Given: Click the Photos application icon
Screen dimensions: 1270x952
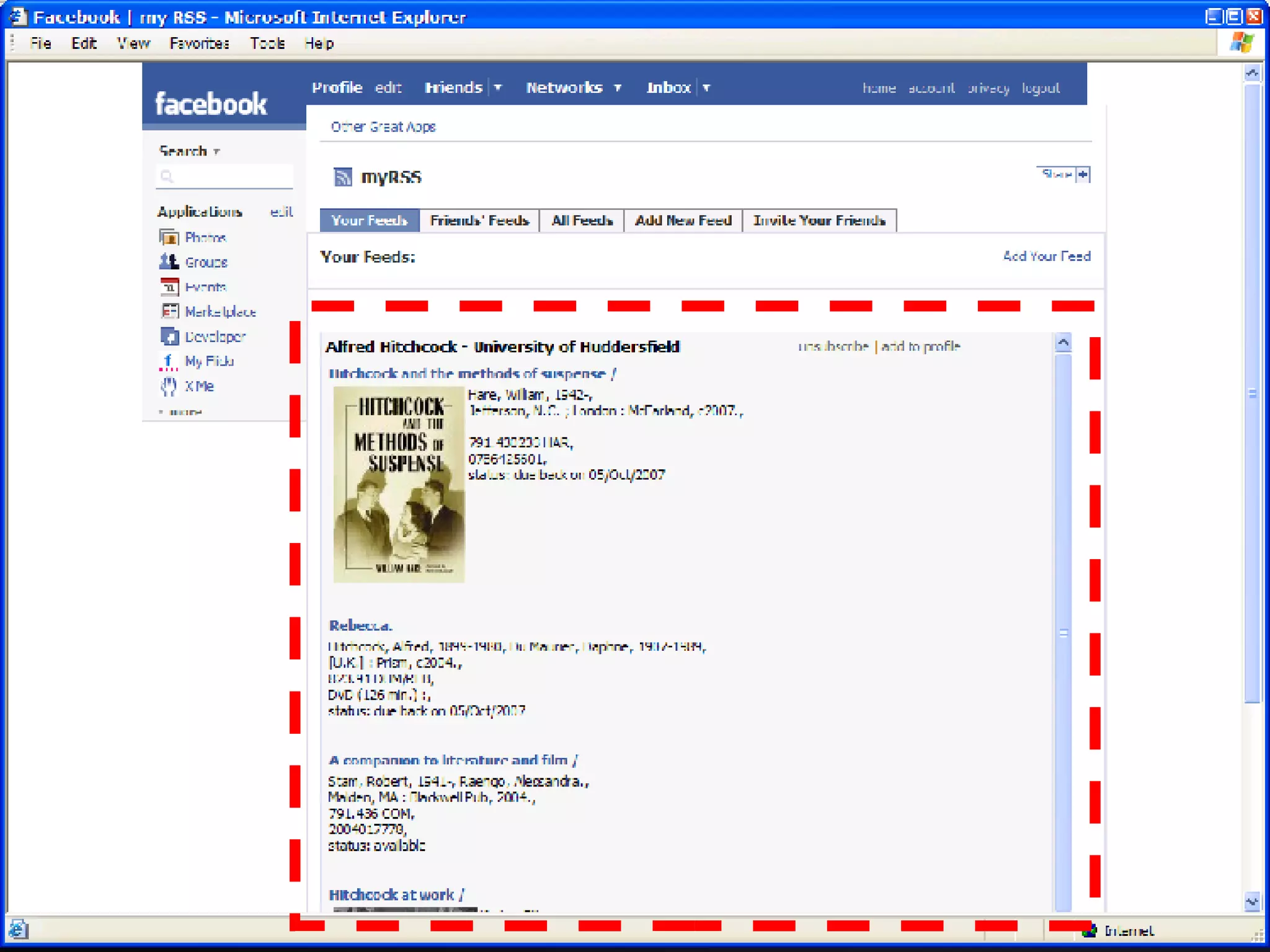Looking at the screenshot, I should tap(169, 237).
